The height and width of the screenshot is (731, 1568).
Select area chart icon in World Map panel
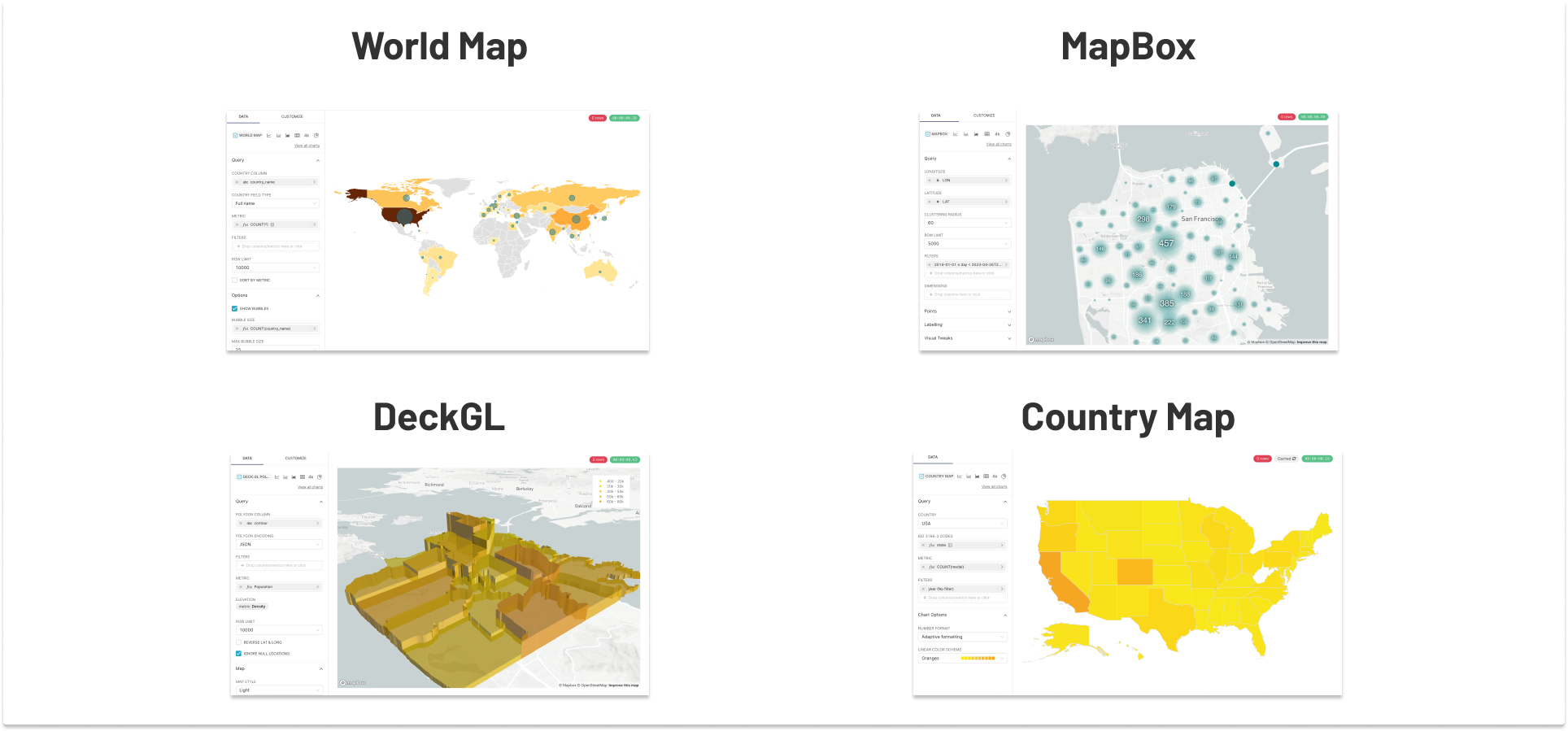[x=287, y=136]
